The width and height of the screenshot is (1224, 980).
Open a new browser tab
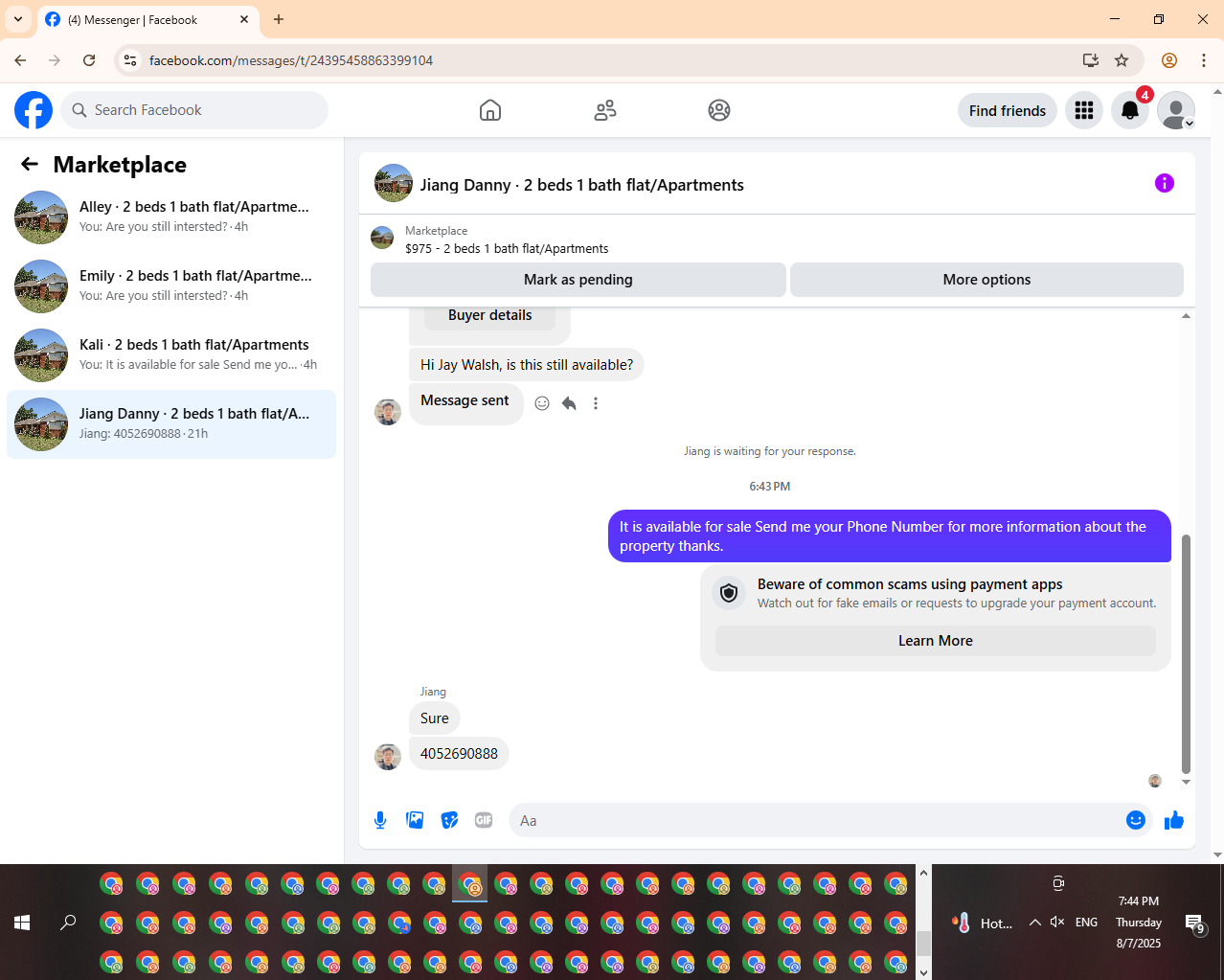(x=279, y=19)
